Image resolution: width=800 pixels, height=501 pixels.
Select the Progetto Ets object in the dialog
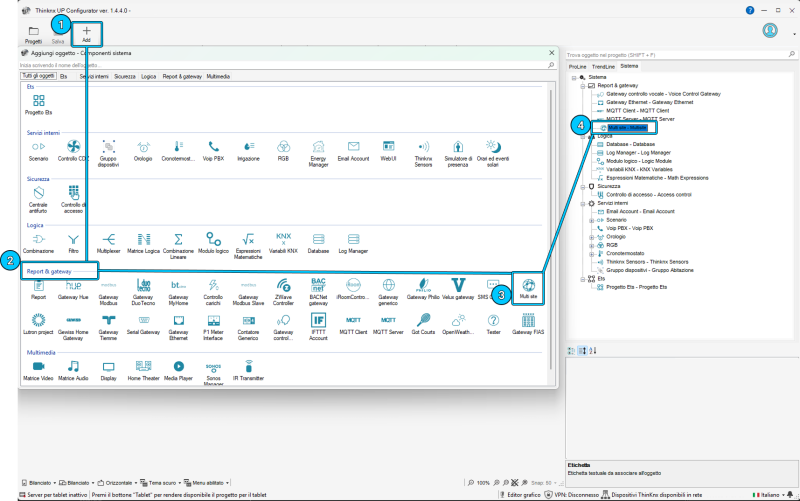tap(38, 104)
